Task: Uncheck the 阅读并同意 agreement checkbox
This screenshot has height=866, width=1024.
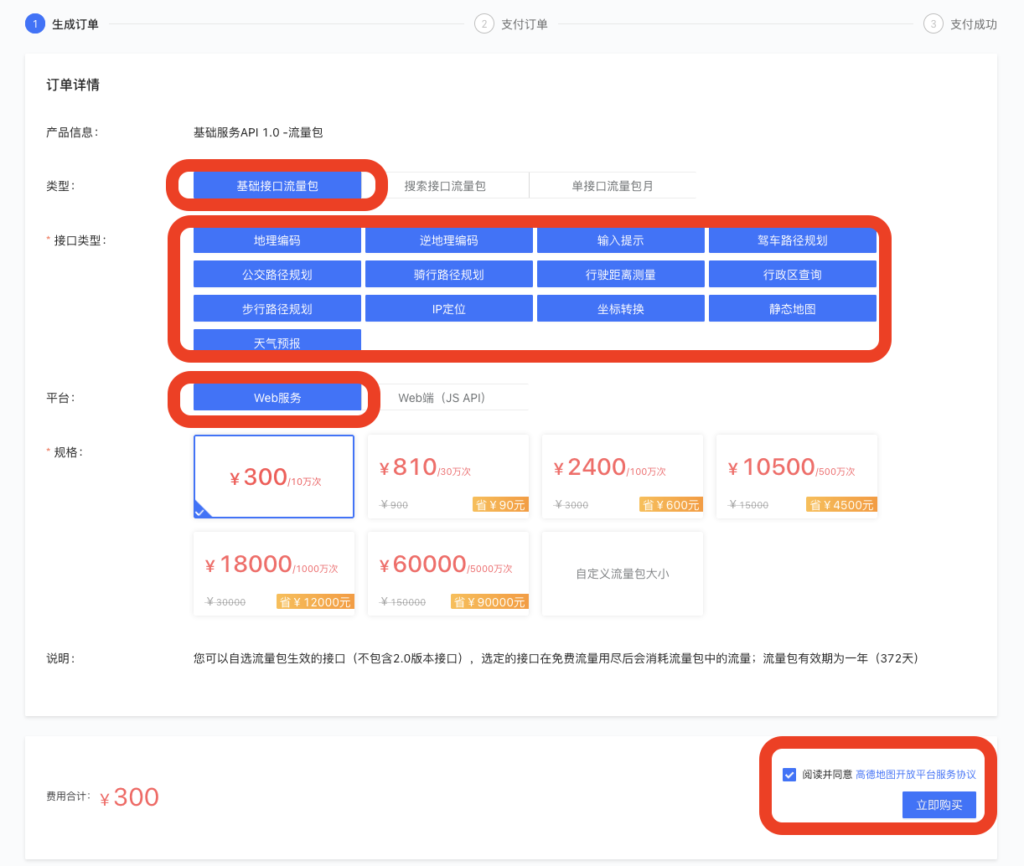Action: (x=790, y=775)
